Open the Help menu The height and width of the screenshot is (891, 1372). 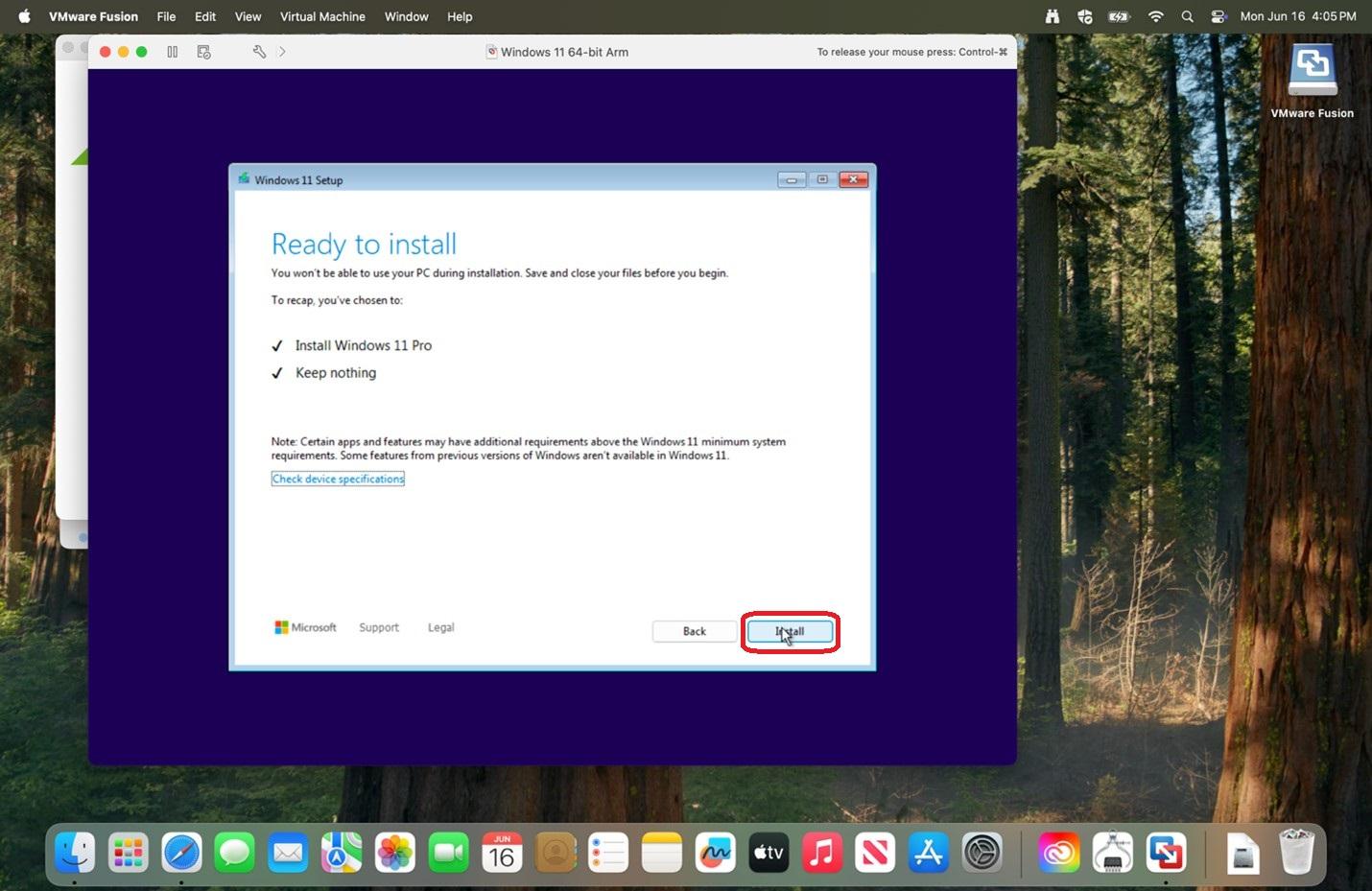pyautogui.click(x=460, y=16)
